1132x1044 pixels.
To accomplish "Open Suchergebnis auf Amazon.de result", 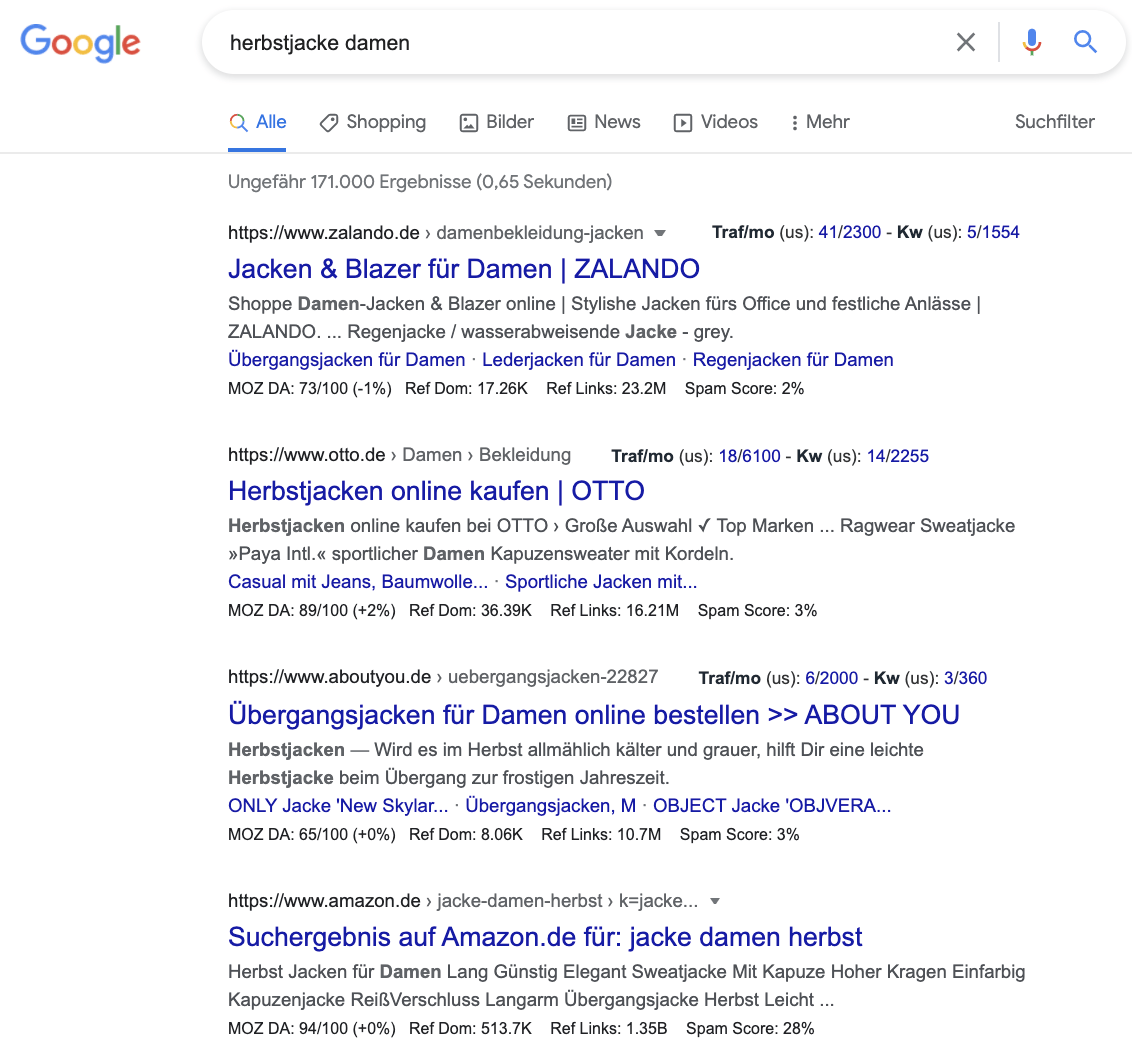I will (x=545, y=937).
